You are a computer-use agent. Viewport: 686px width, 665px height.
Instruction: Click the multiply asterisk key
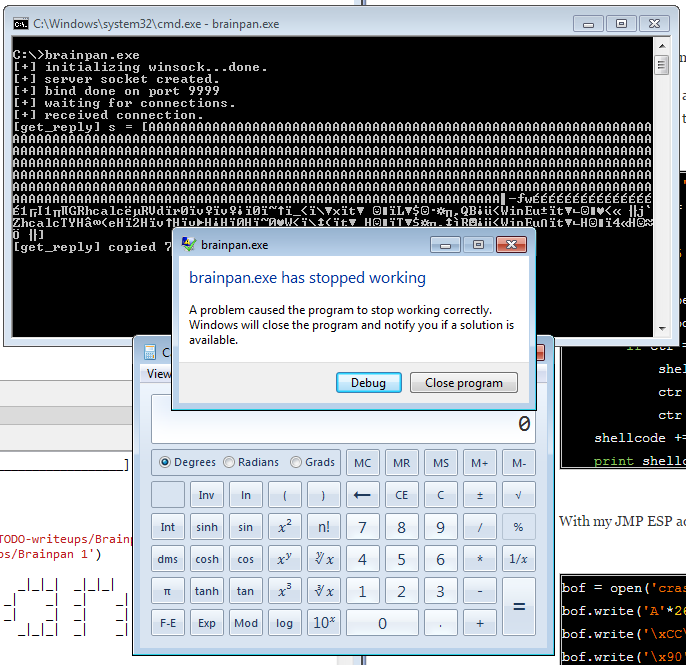(x=480, y=559)
